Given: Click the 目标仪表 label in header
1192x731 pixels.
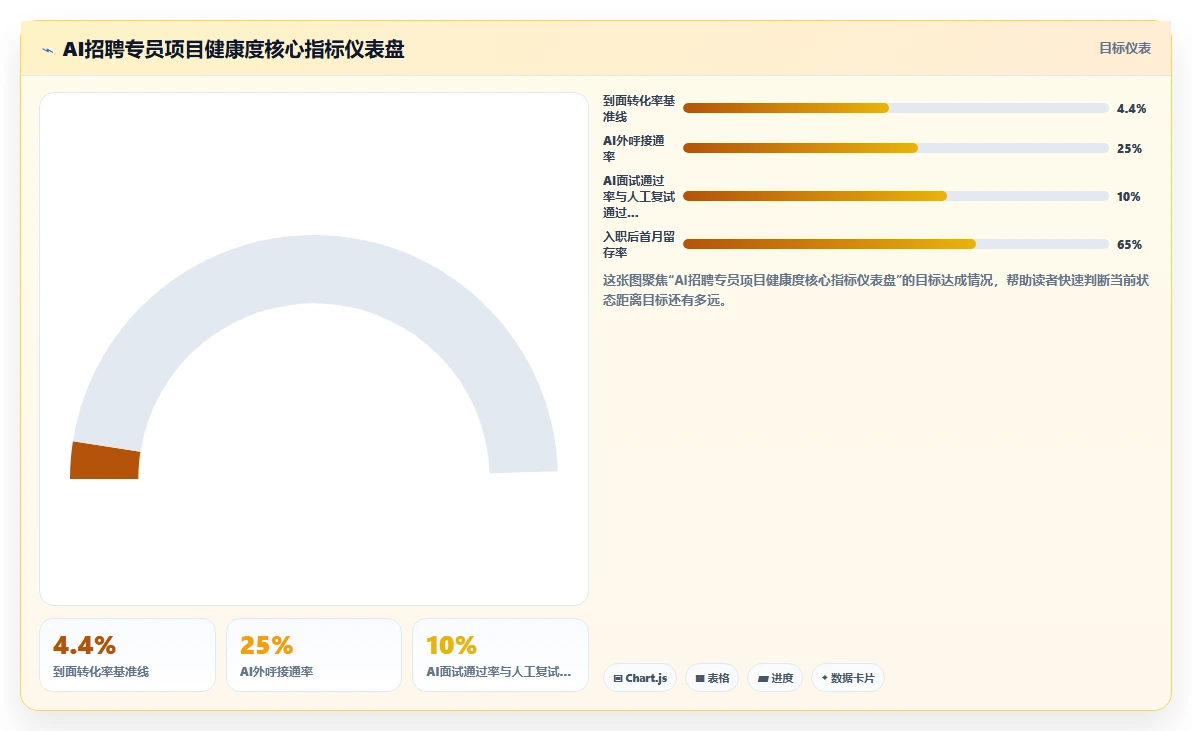Looking at the screenshot, I should pos(1125,49).
